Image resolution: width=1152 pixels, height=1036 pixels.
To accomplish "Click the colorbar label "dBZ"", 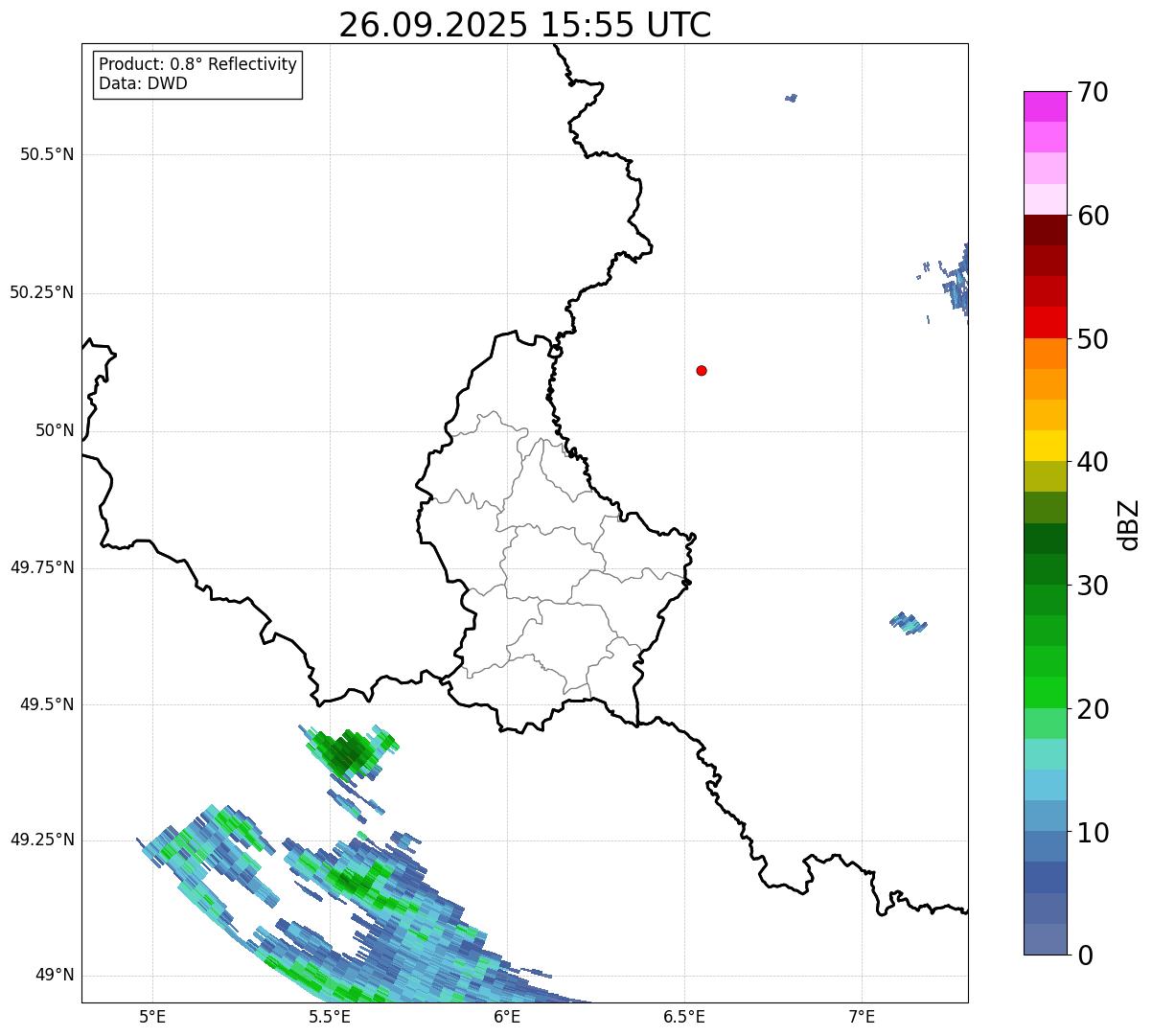I will (x=1129, y=523).
